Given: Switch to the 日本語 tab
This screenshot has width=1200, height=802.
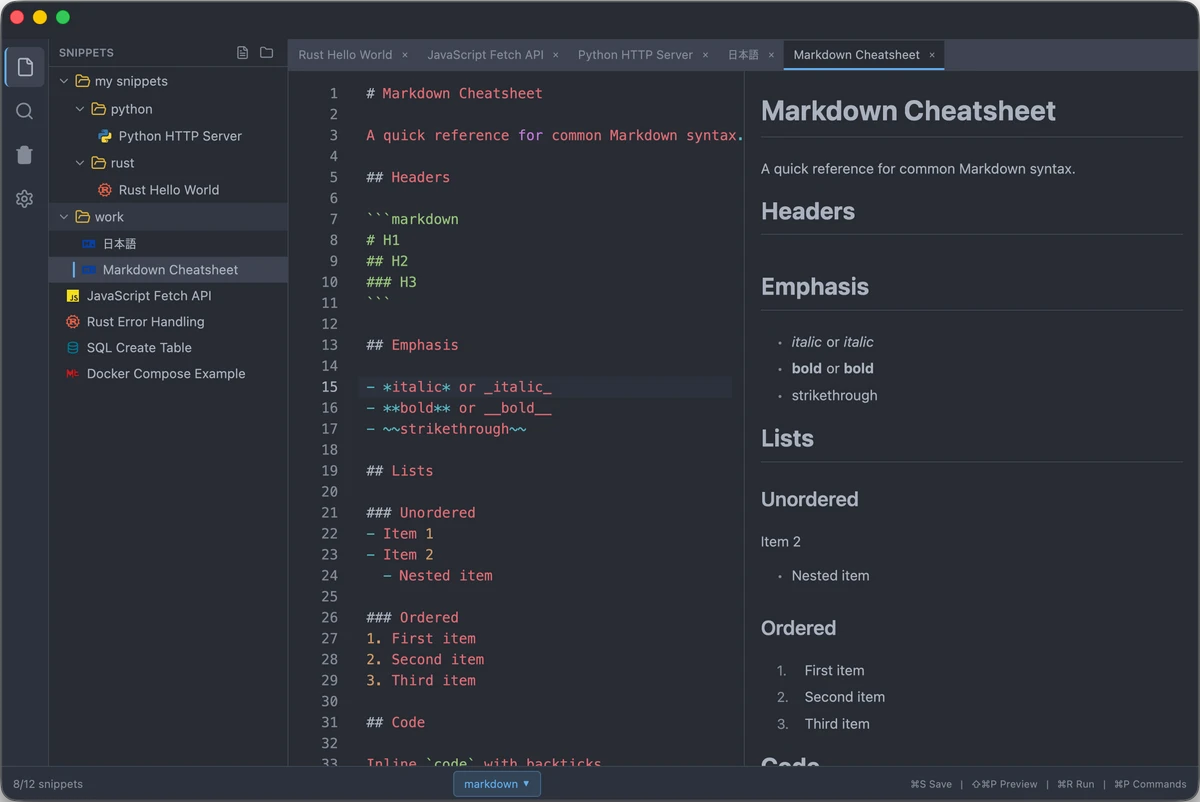Looking at the screenshot, I should tap(743, 55).
